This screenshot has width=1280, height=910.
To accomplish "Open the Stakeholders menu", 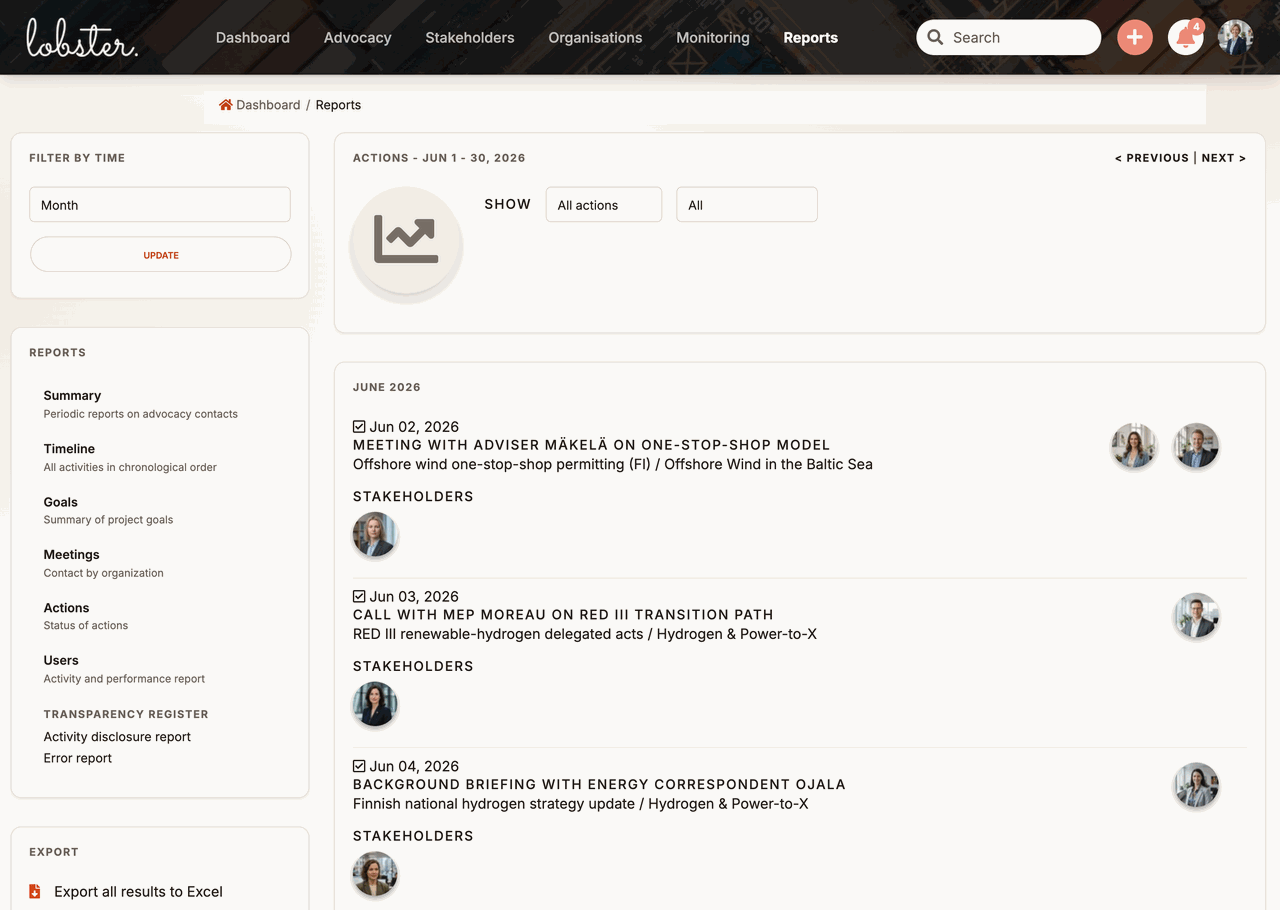I will coord(470,38).
